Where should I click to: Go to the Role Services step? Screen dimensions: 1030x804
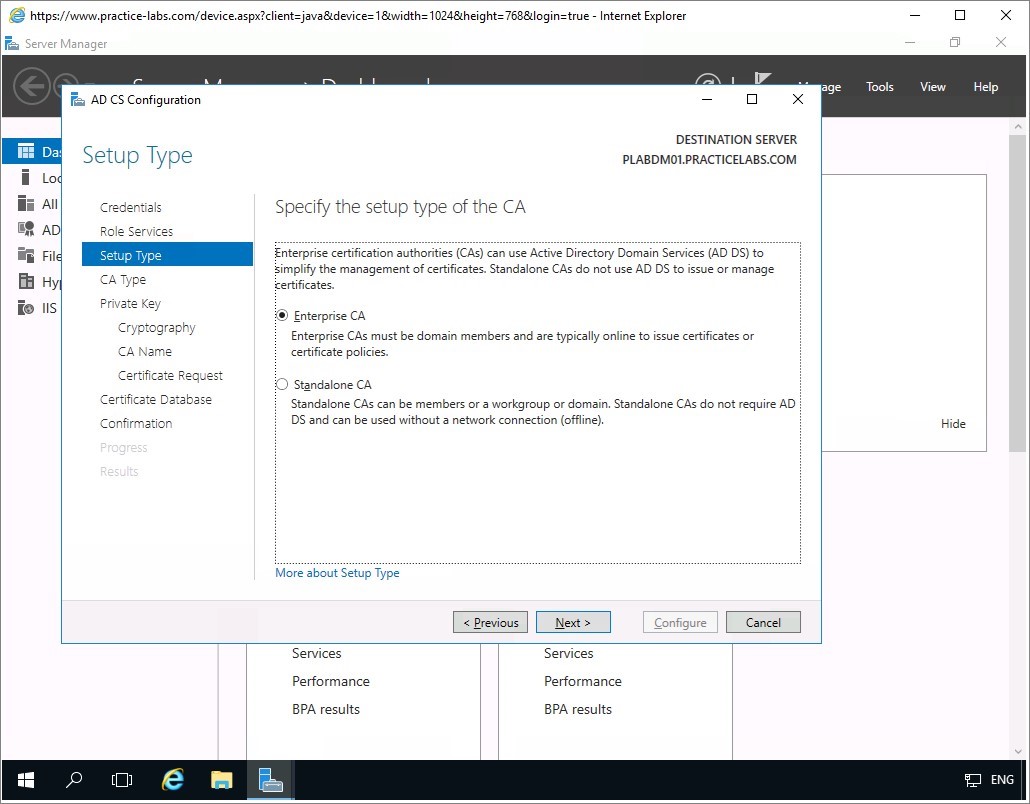(137, 231)
